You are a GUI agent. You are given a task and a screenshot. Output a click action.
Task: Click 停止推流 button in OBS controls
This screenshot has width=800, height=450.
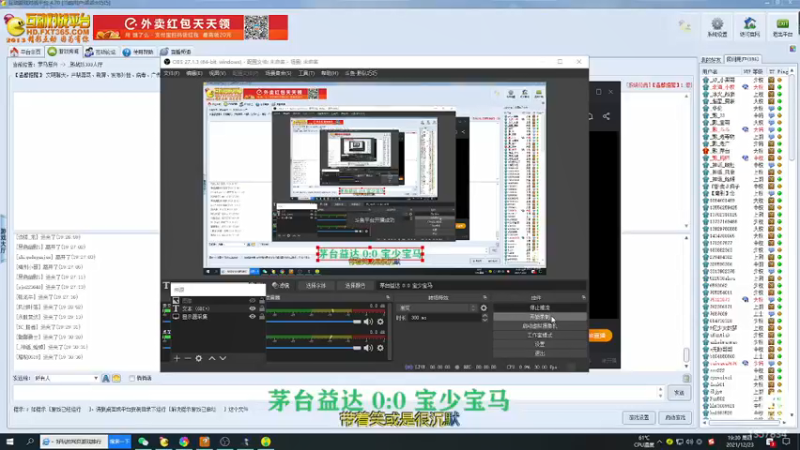(539, 308)
